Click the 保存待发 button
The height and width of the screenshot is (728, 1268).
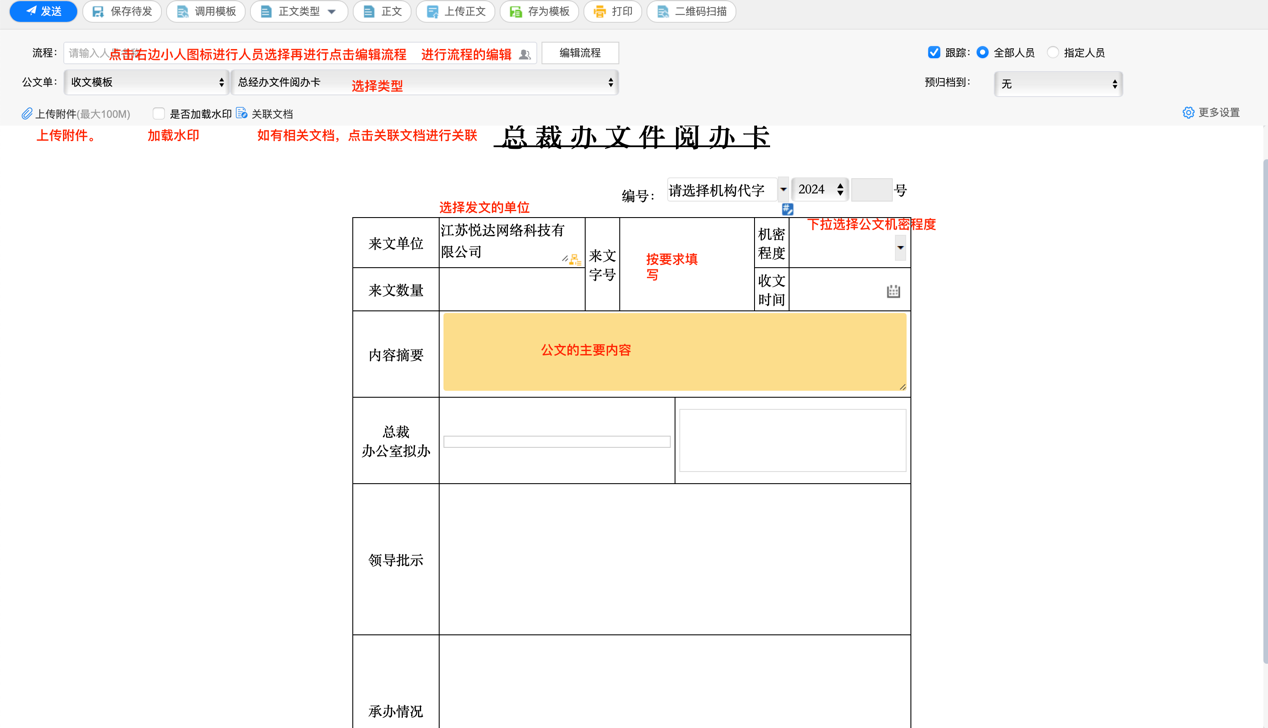point(122,11)
